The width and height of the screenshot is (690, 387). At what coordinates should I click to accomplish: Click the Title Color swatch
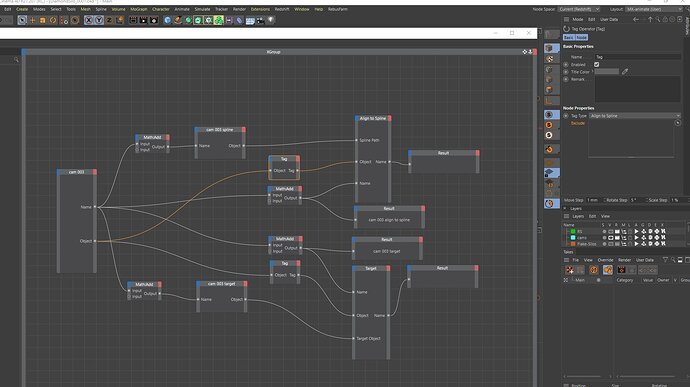pyautogui.click(x=606, y=72)
